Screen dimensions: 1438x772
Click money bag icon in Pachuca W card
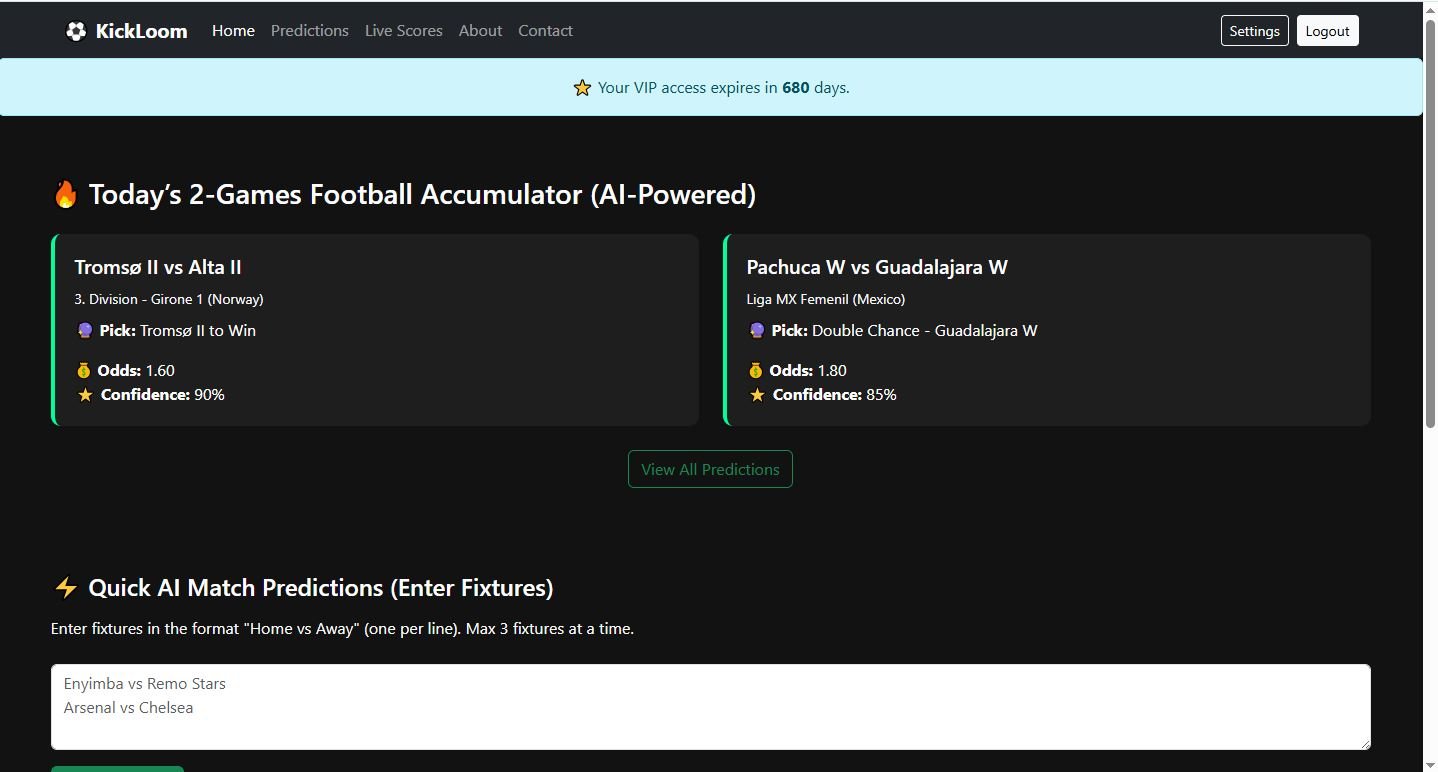click(x=756, y=371)
